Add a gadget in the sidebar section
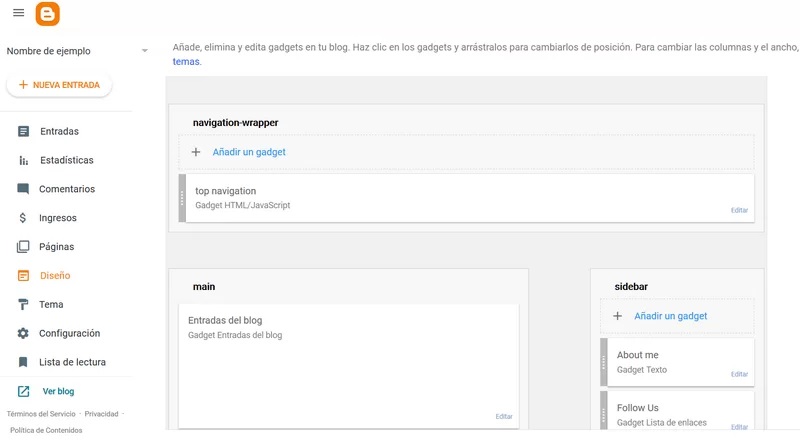 [670, 316]
